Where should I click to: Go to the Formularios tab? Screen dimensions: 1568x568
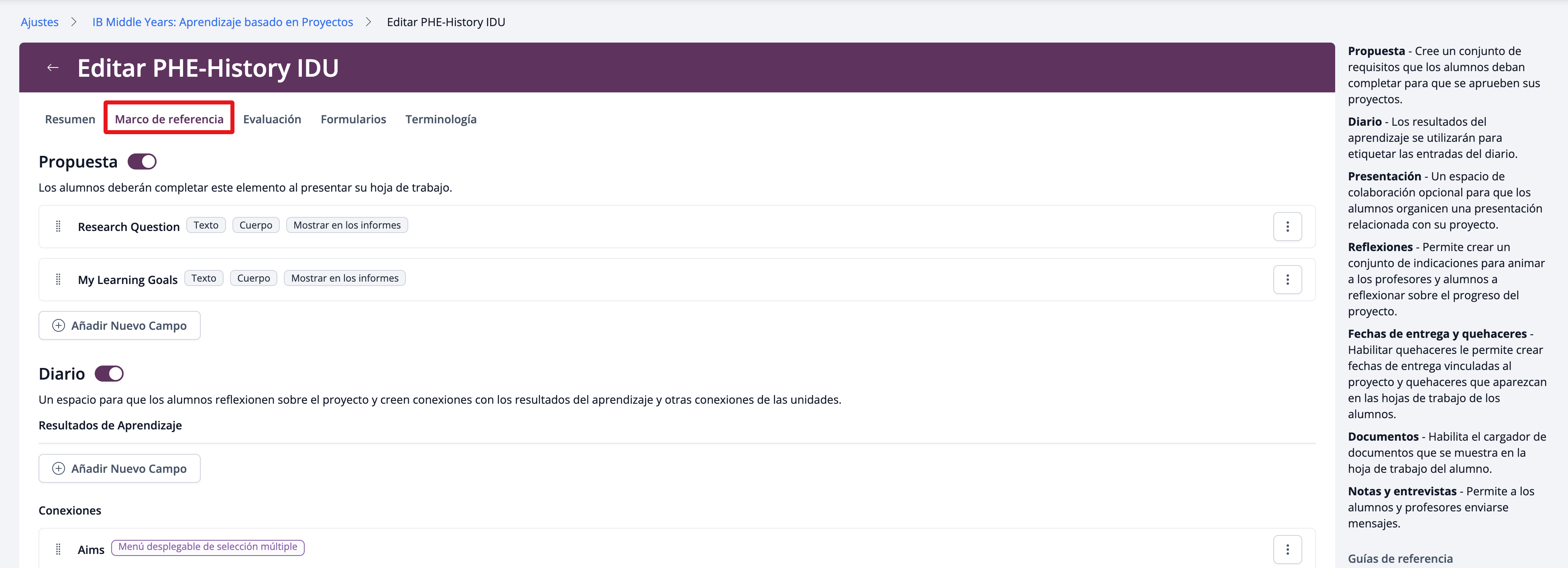353,119
